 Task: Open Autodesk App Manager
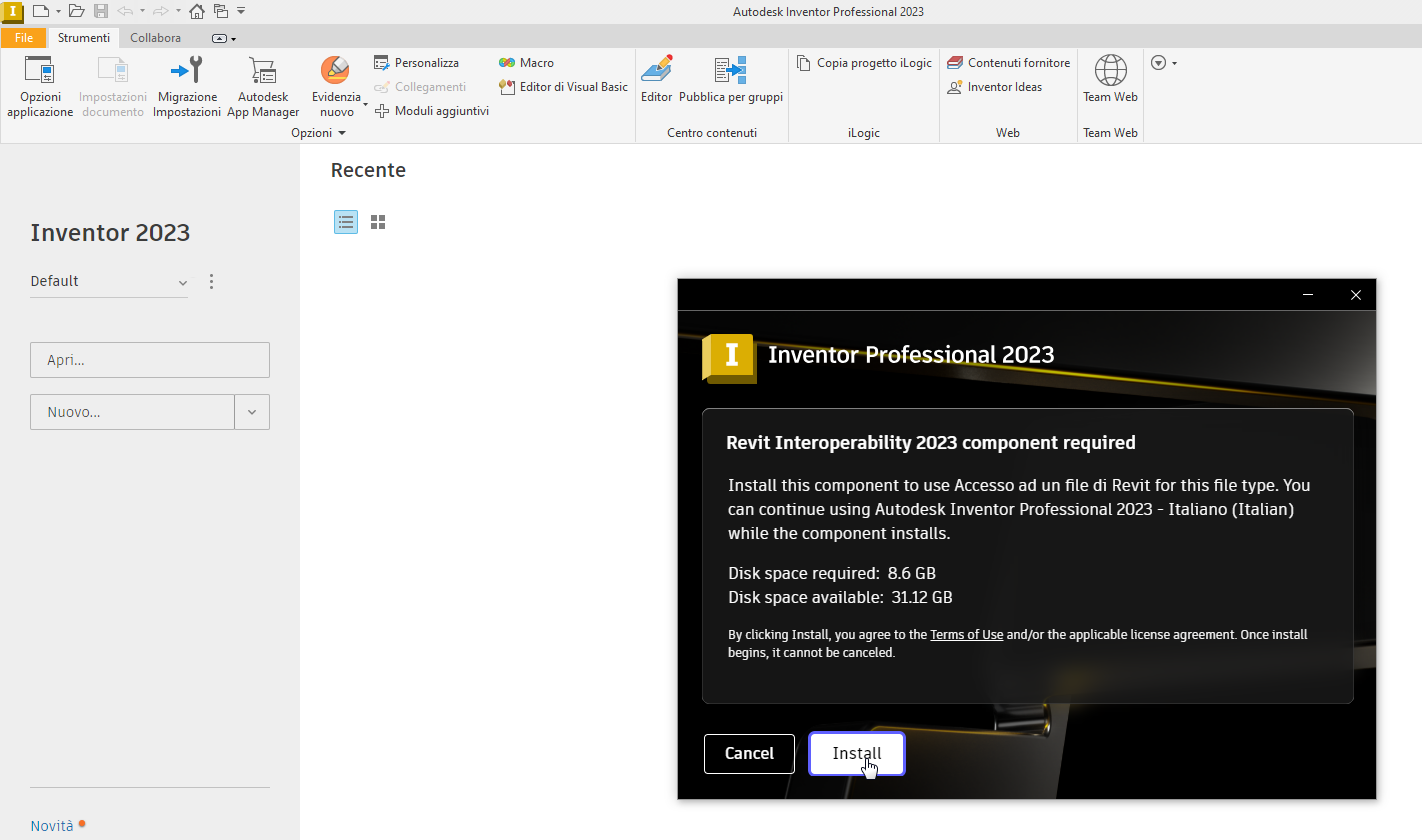pos(263,87)
